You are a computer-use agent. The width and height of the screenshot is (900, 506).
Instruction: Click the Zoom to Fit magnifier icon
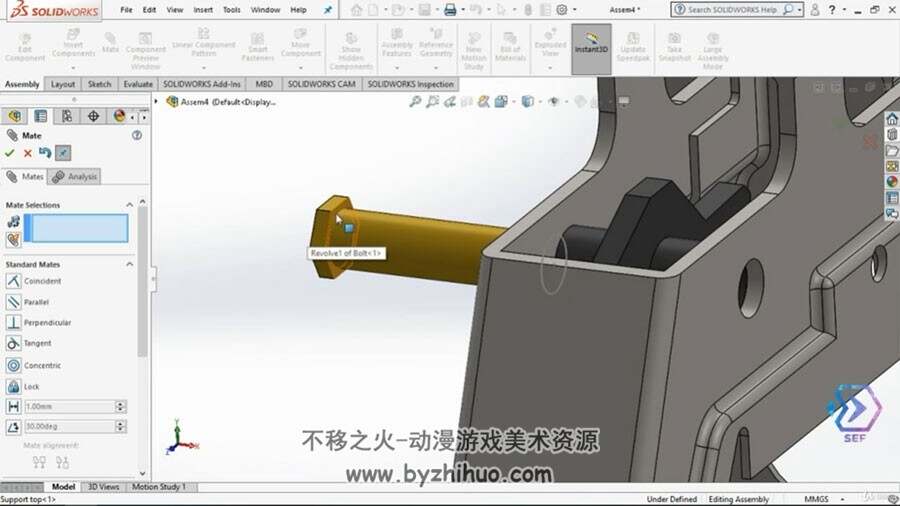coord(415,102)
